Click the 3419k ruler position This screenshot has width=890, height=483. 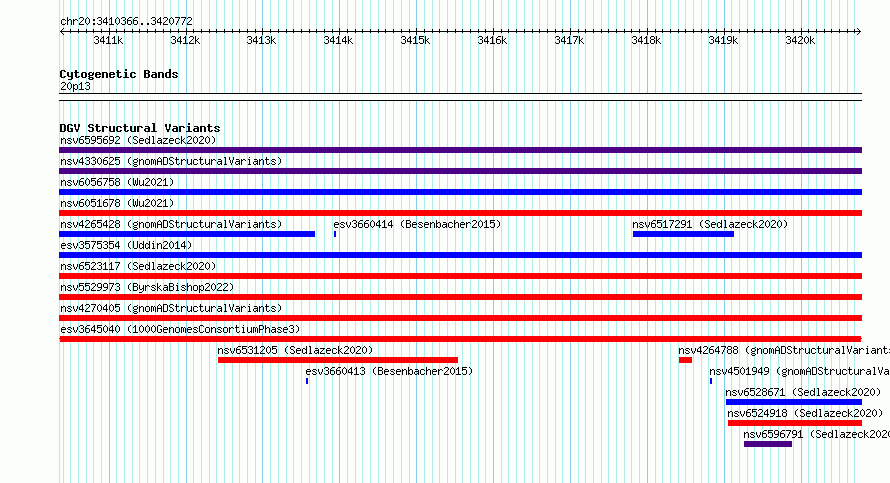[x=723, y=40]
